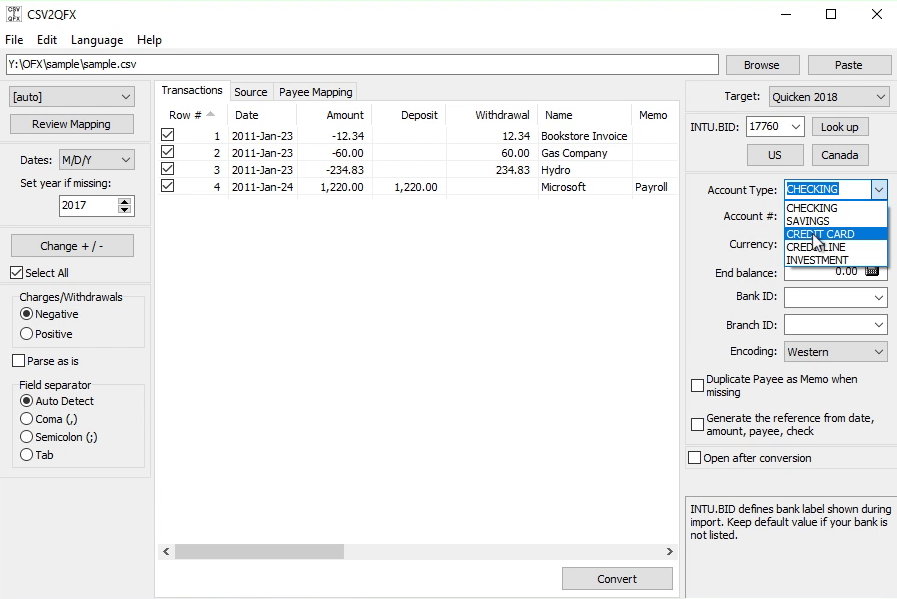Decrease year with stepper down arrow
This screenshot has height=599, width=897.
(124, 209)
